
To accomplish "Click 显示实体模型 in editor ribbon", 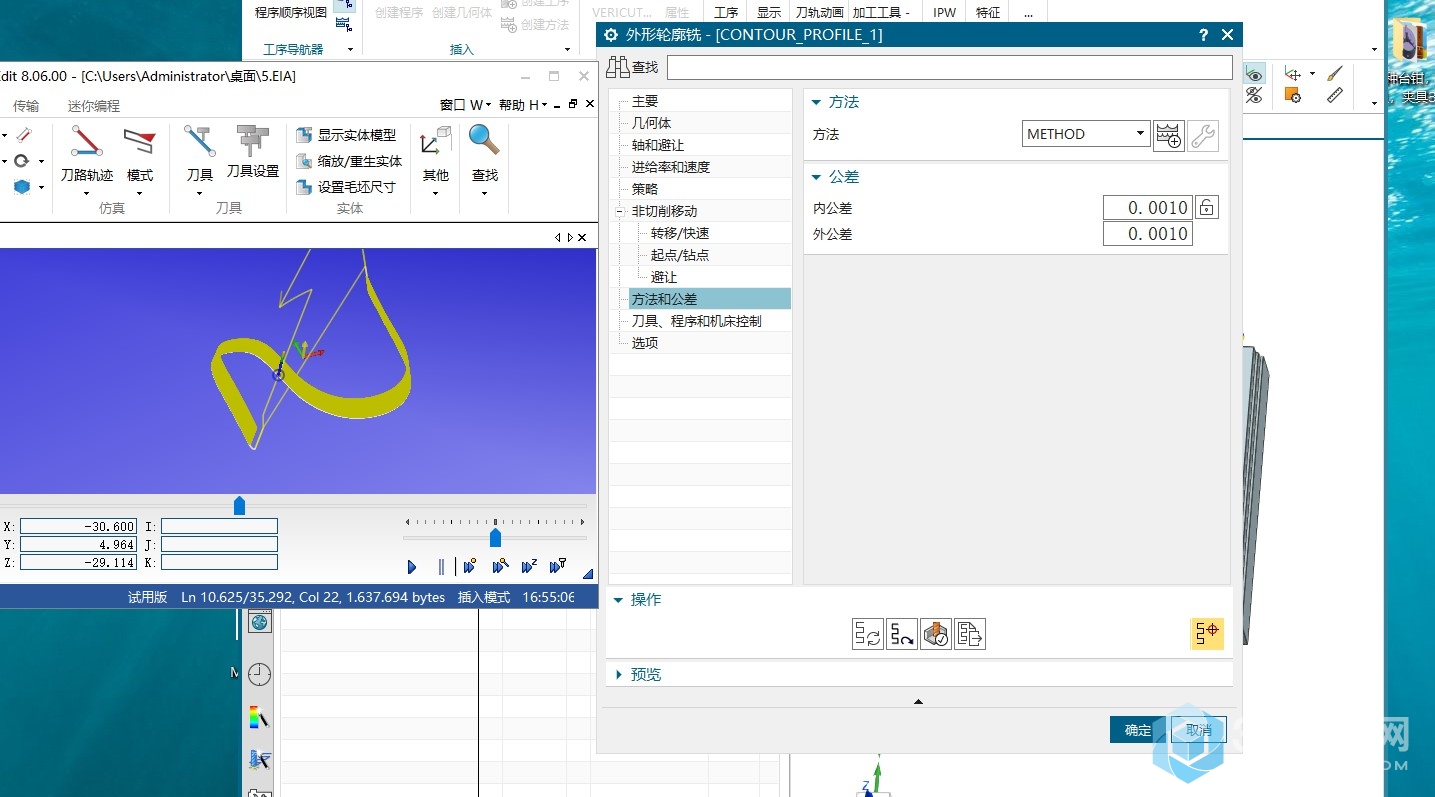I will click(347, 135).
